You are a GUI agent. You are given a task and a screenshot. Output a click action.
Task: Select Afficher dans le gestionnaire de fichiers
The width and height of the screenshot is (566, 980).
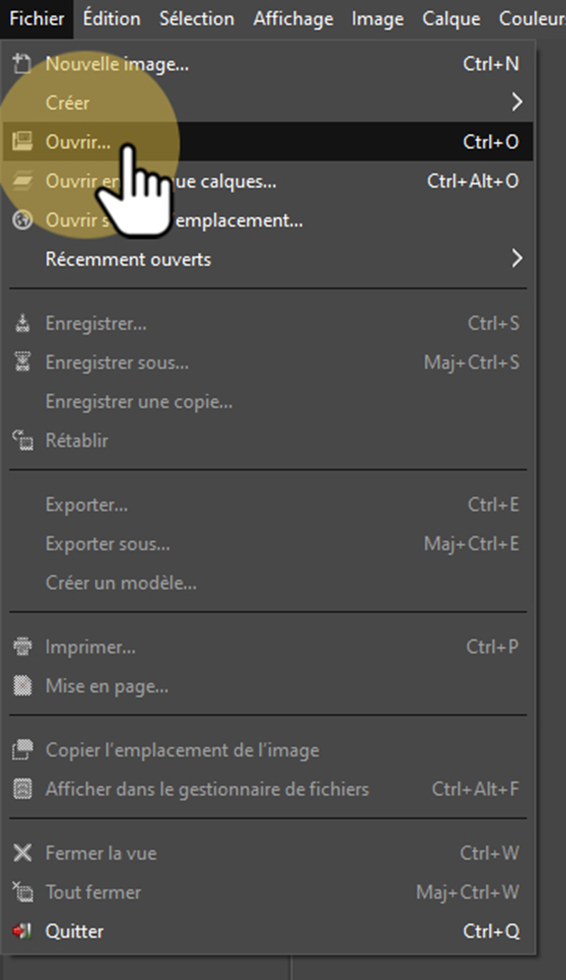(268, 789)
